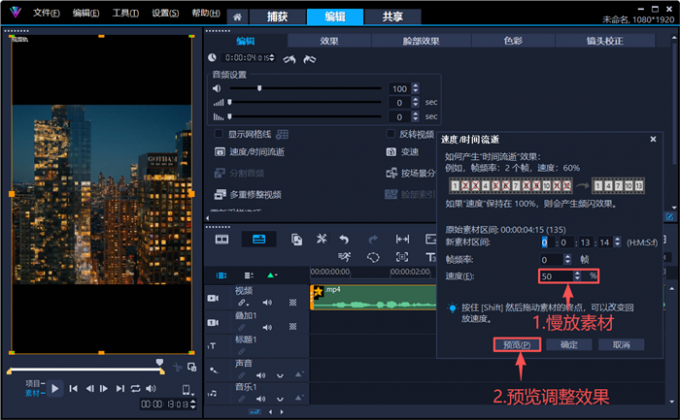Mute the 声音 voice track
Screen dimensions: 680x420
[x=260, y=375]
